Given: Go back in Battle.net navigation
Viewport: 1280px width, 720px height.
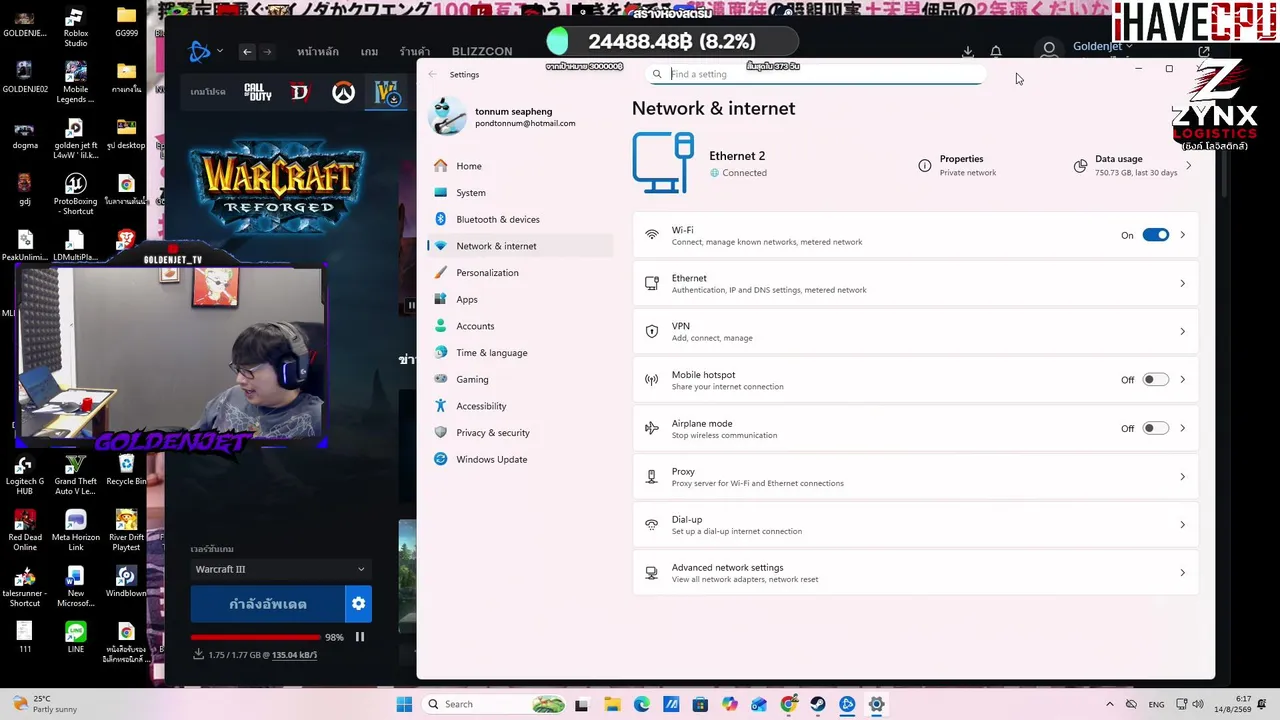Looking at the screenshot, I should (247, 51).
